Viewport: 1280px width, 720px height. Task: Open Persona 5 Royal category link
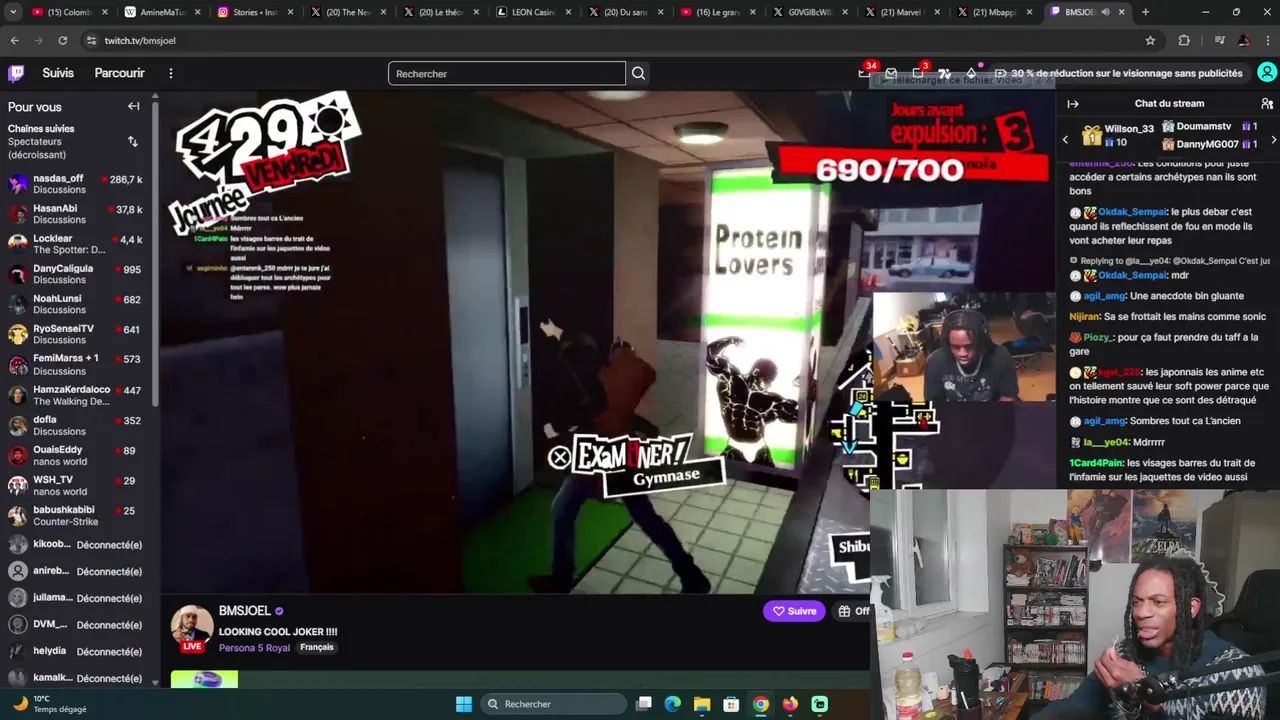254,648
